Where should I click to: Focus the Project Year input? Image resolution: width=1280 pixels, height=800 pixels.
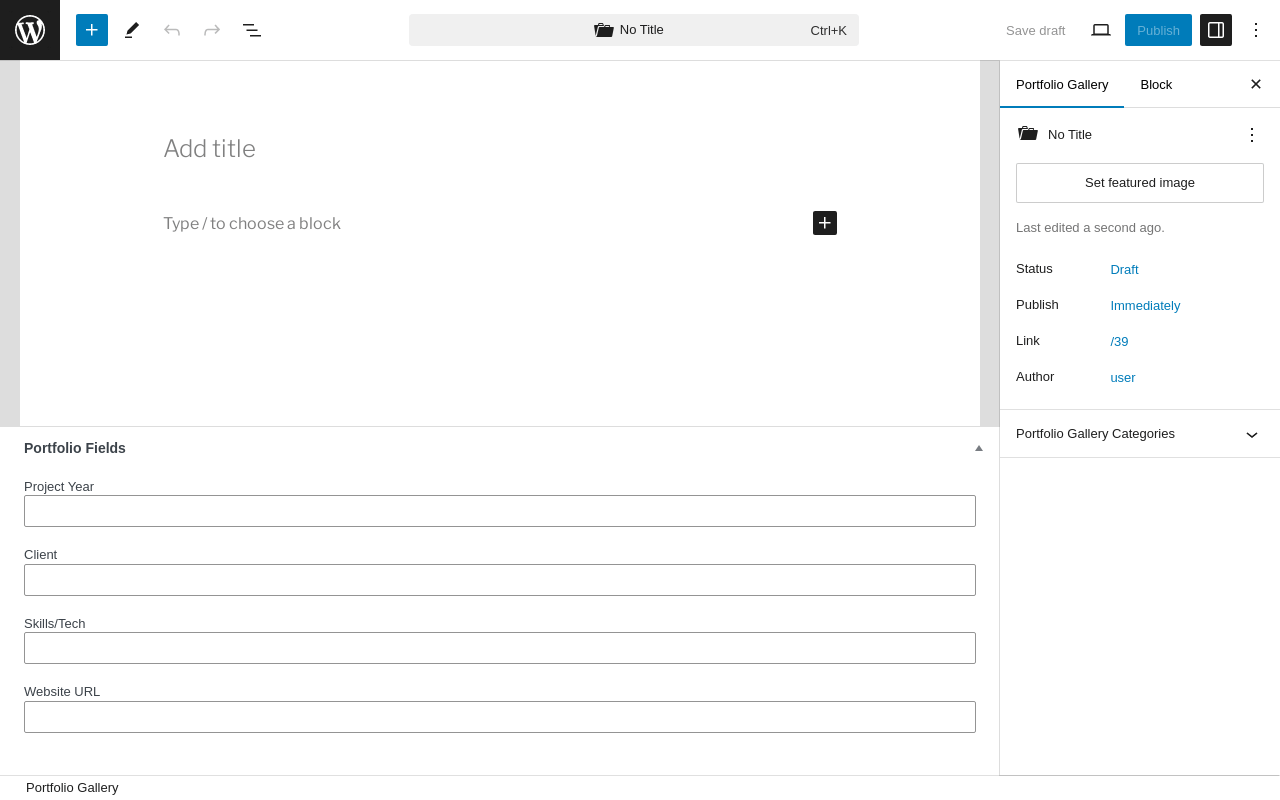tap(500, 511)
